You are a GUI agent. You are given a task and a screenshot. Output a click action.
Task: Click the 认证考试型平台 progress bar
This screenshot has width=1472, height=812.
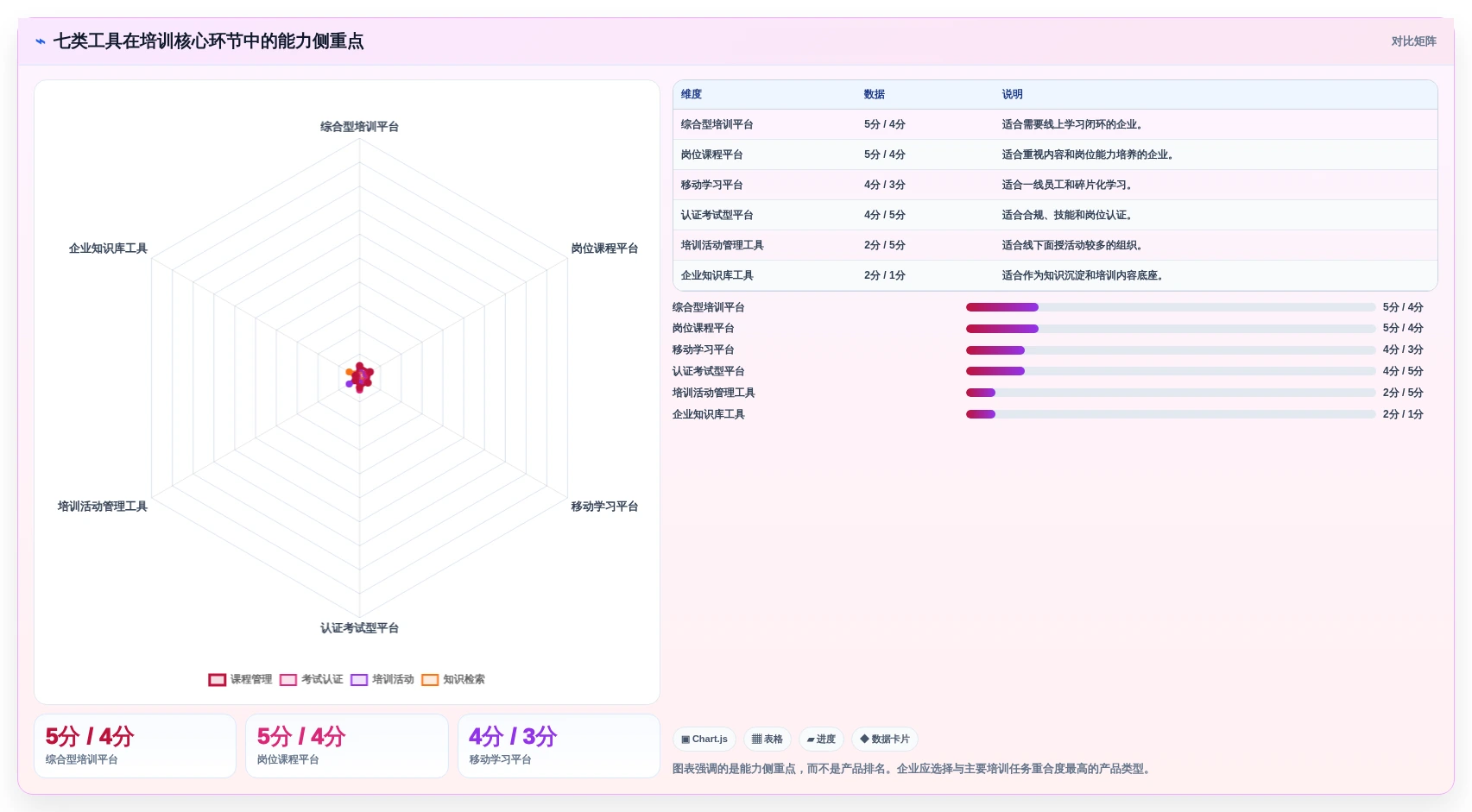(x=1171, y=371)
